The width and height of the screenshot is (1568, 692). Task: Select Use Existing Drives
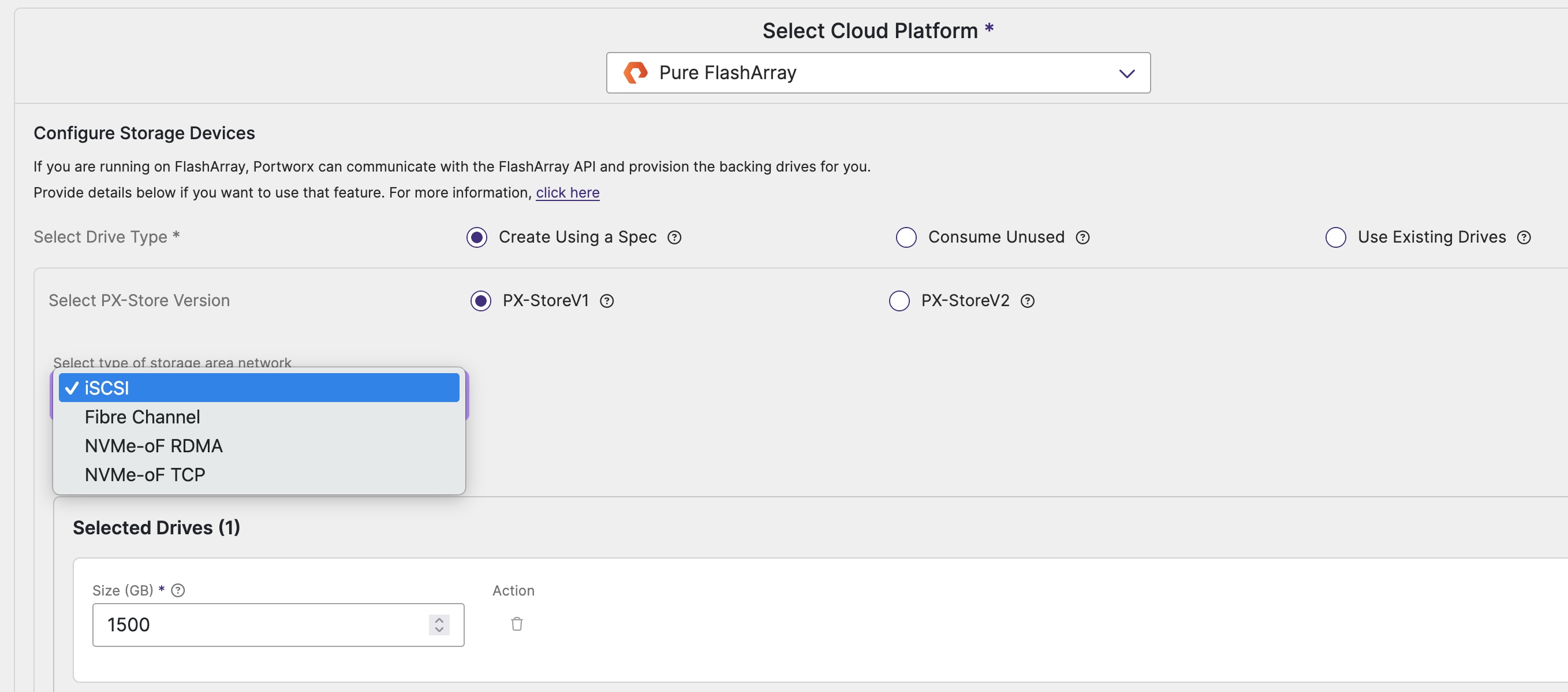point(1335,237)
